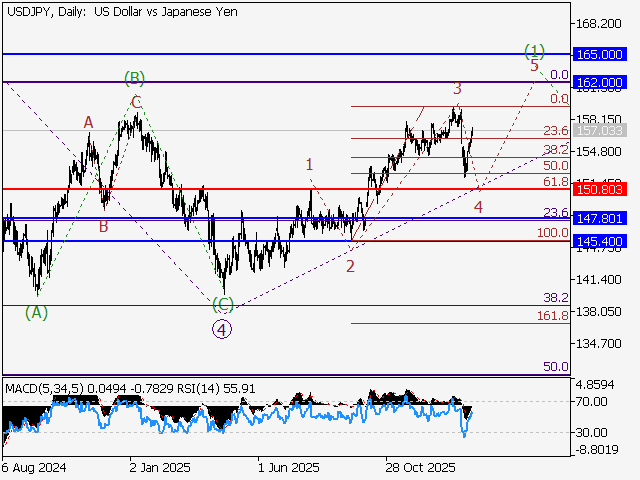This screenshot has width=640, height=480.
Task: Click the red wave 5 label
Action: click(x=534, y=66)
